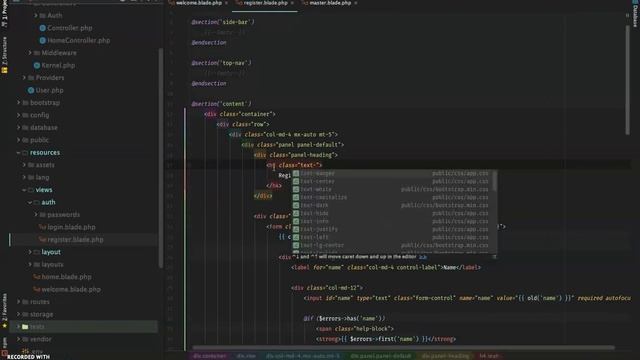
Task: Expand the Middleware folder
Action: click(x=30, y=53)
